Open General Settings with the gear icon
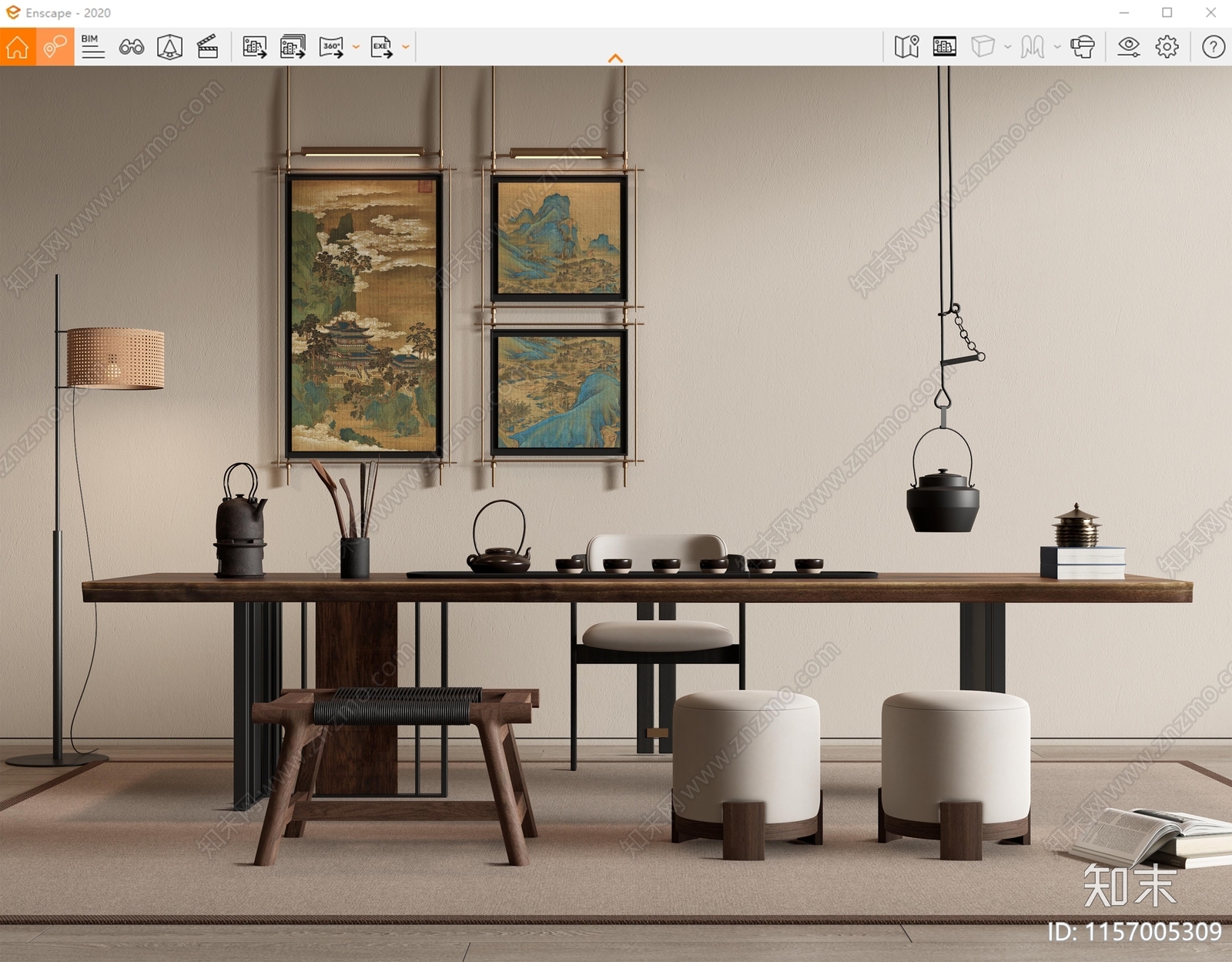Screen dimensions: 1232x962 coord(1167,47)
